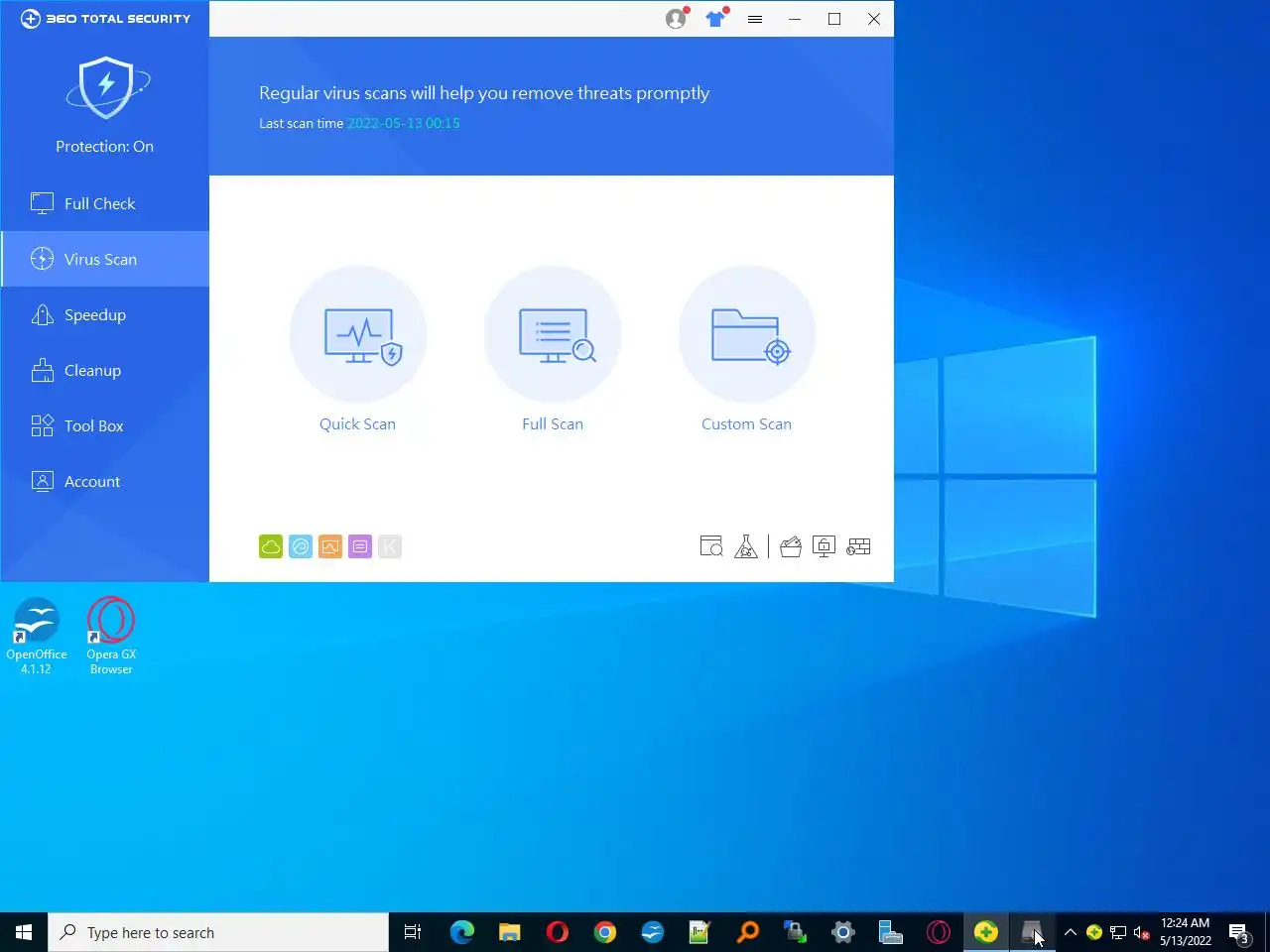This screenshot has width=1270, height=952.
Task: Open the Opera GX taskbar icon
Action: [x=938, y=932]
